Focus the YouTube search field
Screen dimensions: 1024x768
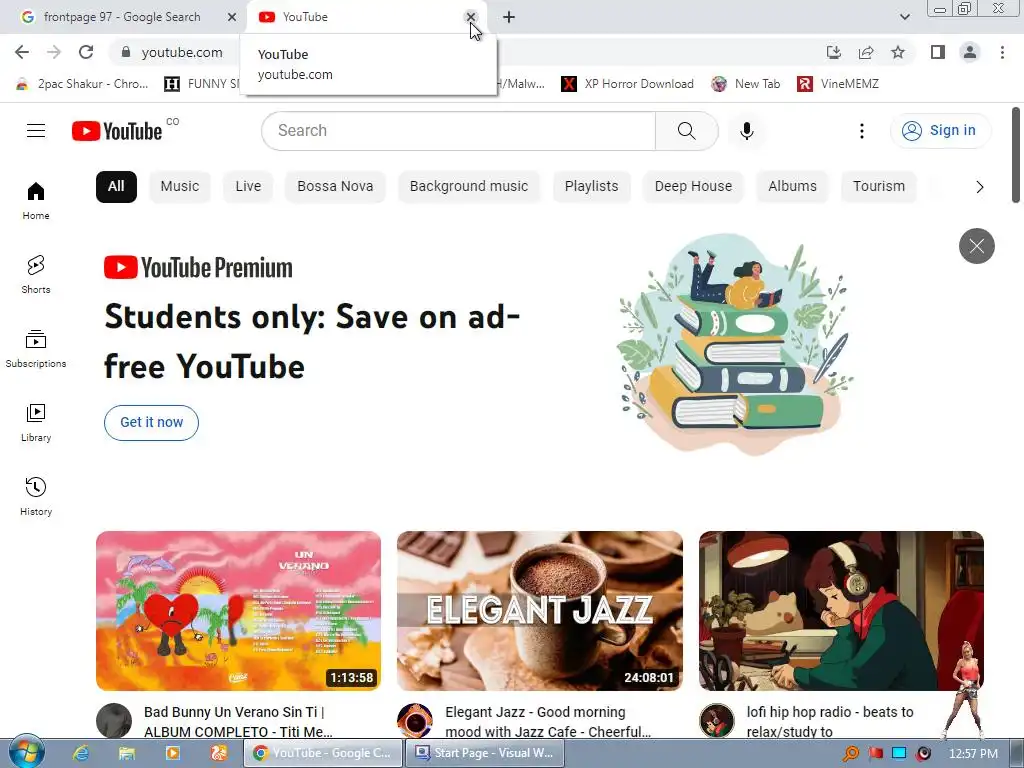point(458,131)
